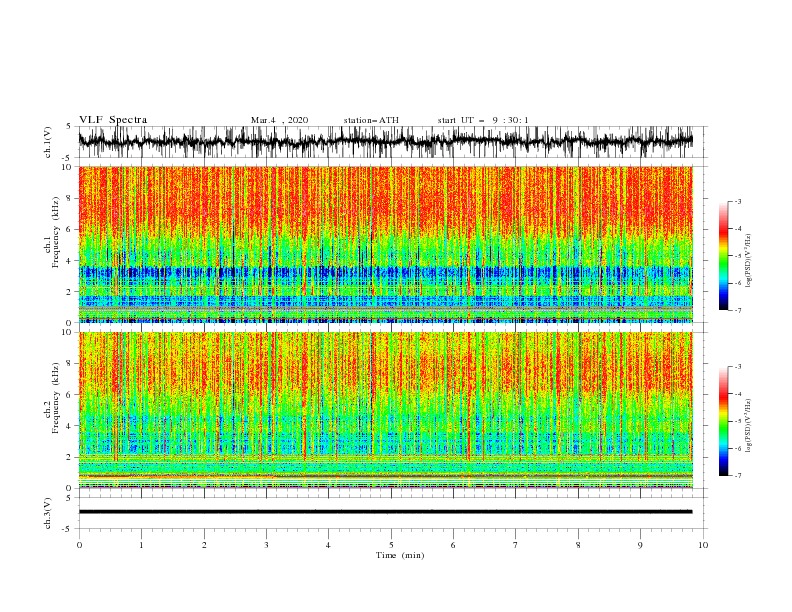Click the ch.1 spectrogram panel

point(385,244)
